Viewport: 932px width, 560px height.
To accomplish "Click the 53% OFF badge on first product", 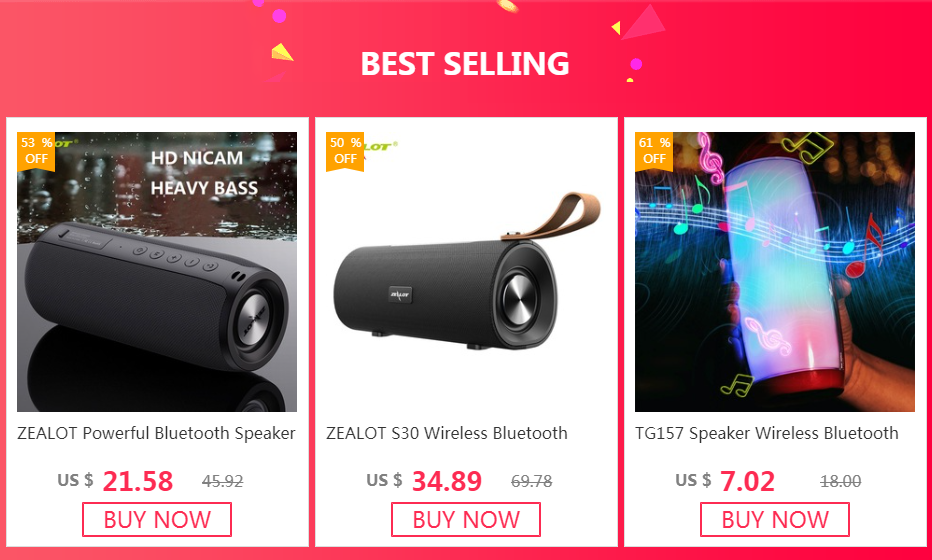I will point(36,152).
